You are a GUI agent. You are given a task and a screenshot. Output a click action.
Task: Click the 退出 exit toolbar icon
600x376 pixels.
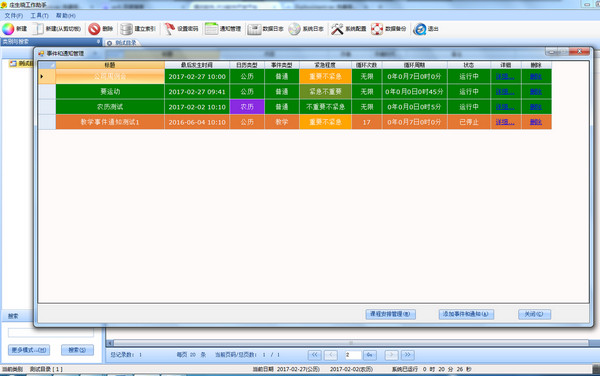click(x=420, y=29)
